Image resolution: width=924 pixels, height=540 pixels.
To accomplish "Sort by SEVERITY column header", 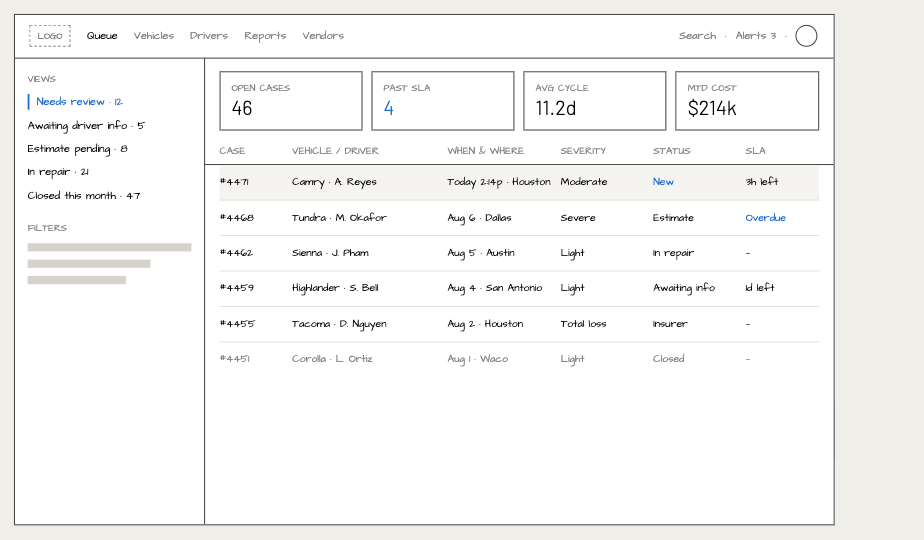I will [583, 151].
